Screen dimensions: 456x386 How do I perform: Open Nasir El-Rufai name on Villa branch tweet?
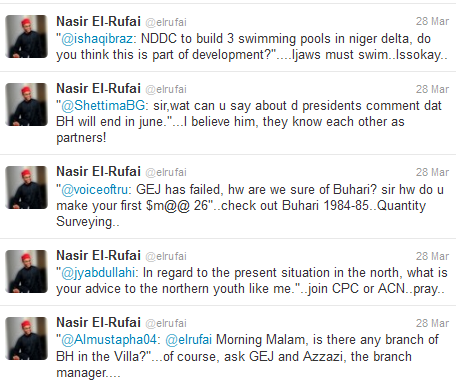point(98,323)
